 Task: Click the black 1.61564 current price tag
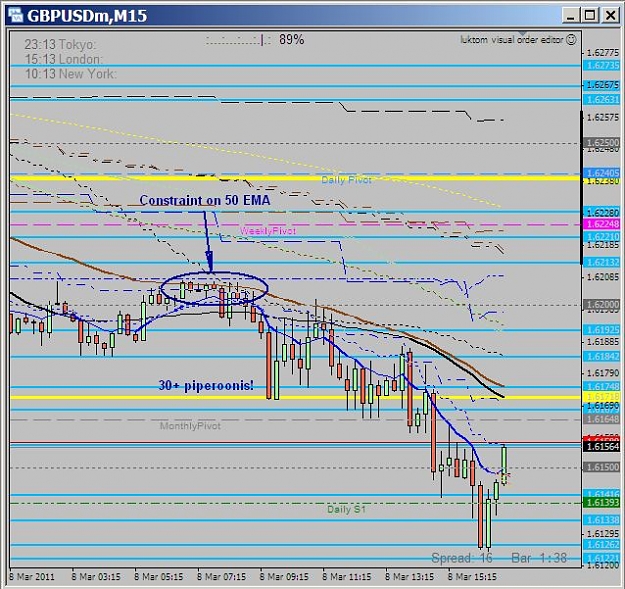click(x=601, y=446)
